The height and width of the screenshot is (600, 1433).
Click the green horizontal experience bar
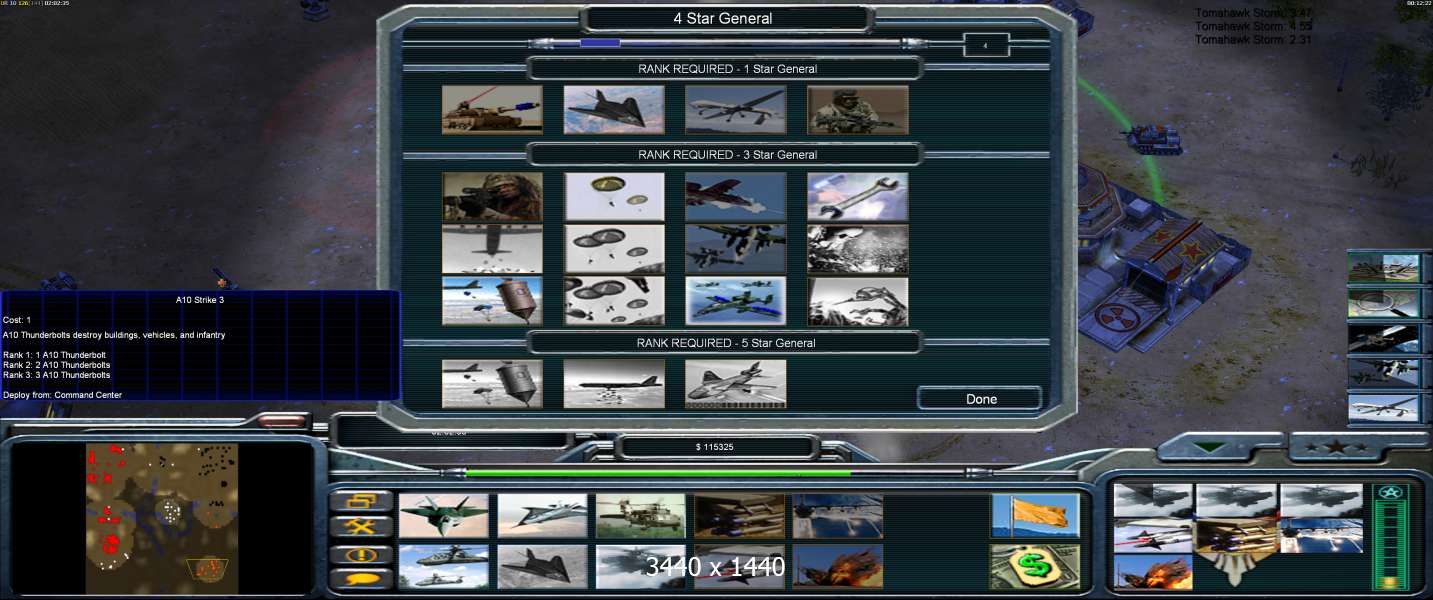[x=658, y=473]
